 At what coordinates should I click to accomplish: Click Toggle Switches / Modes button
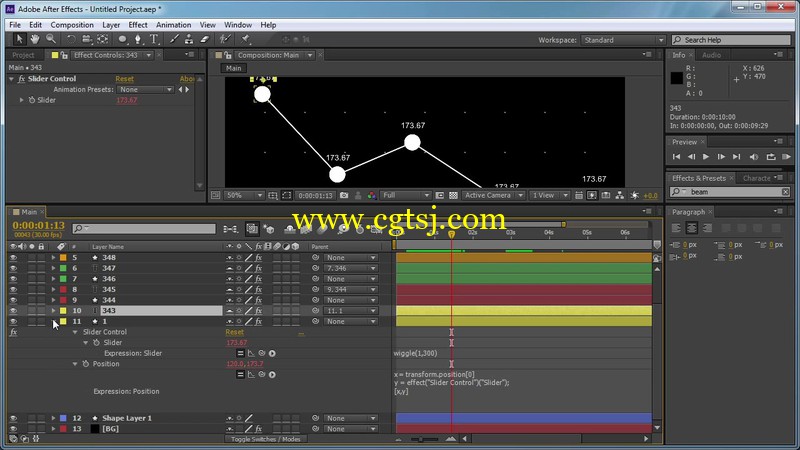tap(266, 439)
